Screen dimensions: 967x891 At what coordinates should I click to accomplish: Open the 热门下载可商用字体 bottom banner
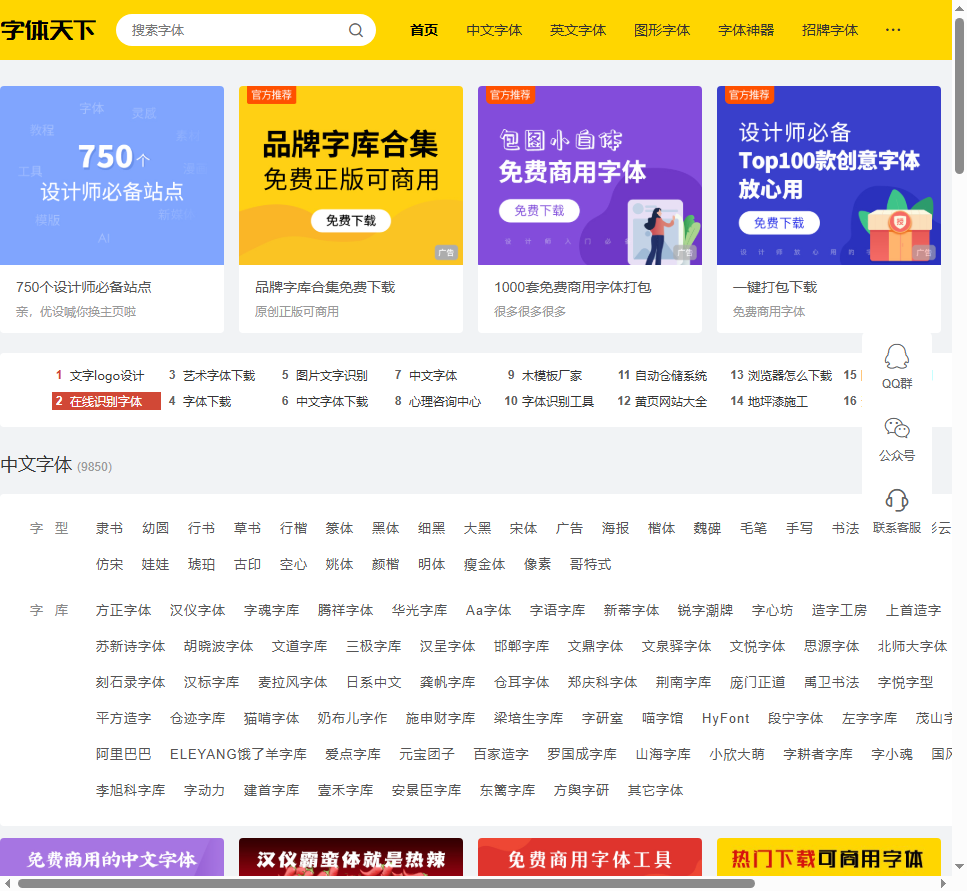pyautogui.click(x=828, y=858)
